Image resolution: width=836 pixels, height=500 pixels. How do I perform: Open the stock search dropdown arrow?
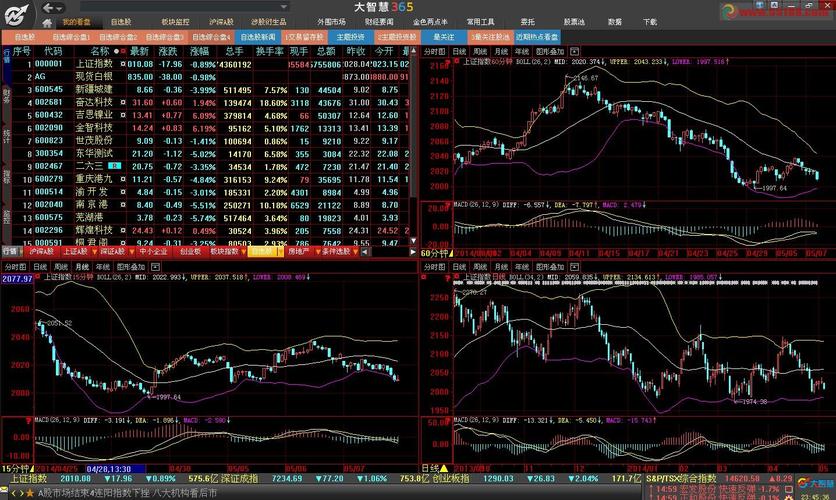click(x=284, y=7)
